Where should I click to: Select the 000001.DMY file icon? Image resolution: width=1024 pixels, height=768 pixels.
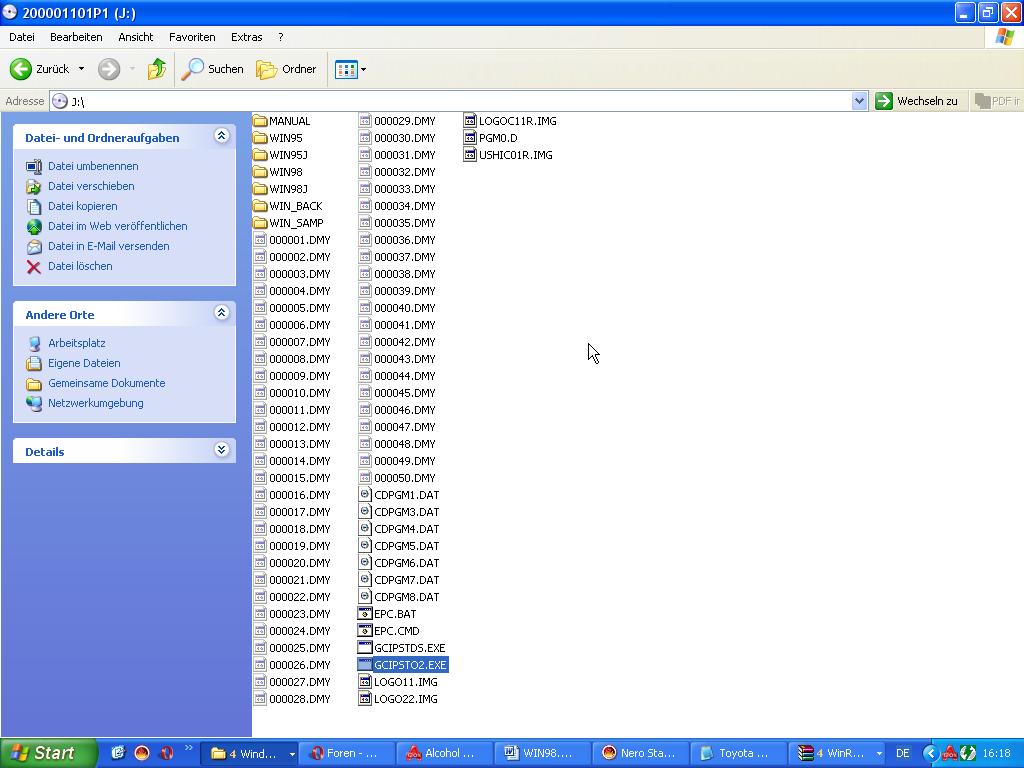tap(260, 240)
